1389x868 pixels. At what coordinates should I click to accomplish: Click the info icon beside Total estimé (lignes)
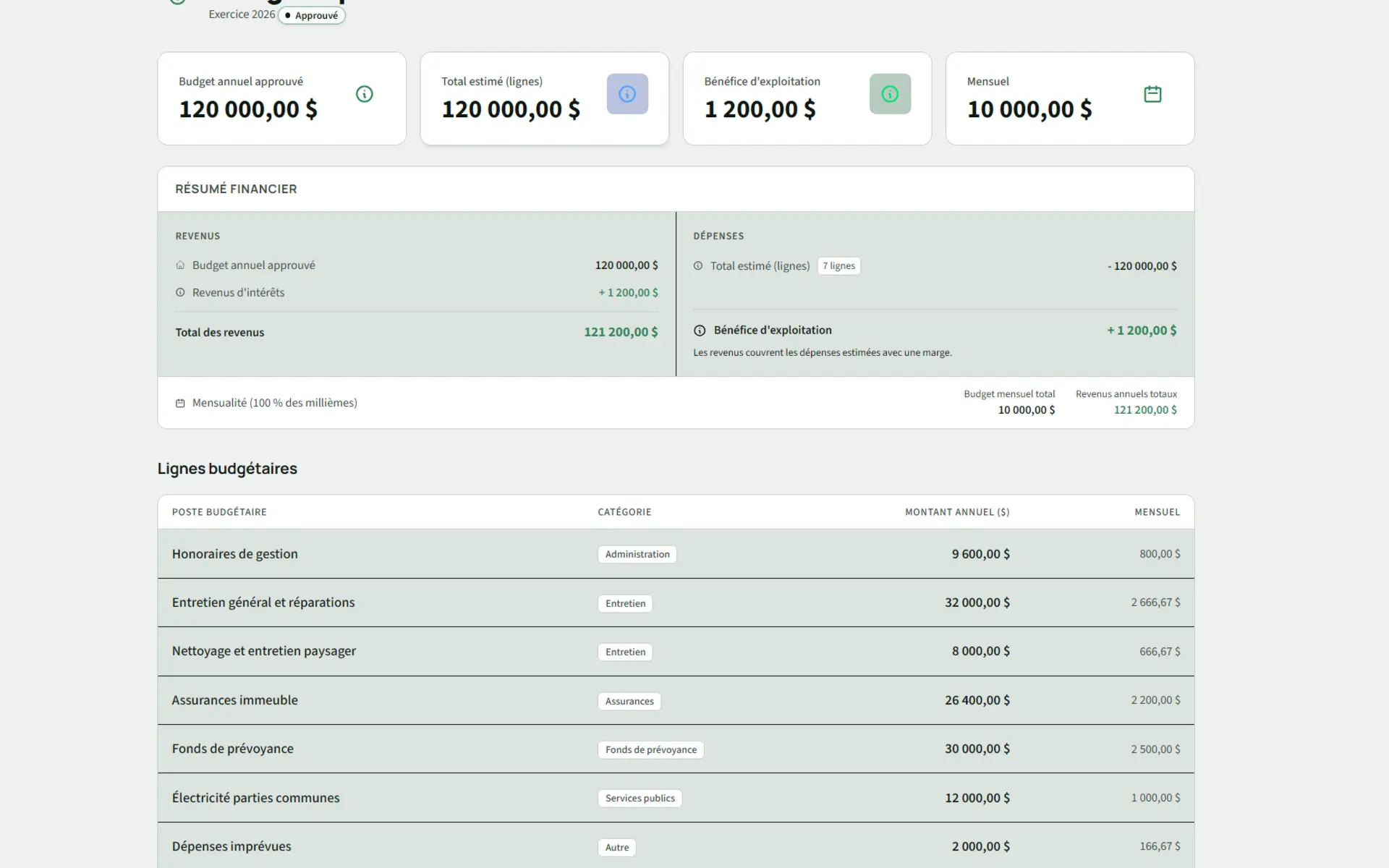click(698, 265)
